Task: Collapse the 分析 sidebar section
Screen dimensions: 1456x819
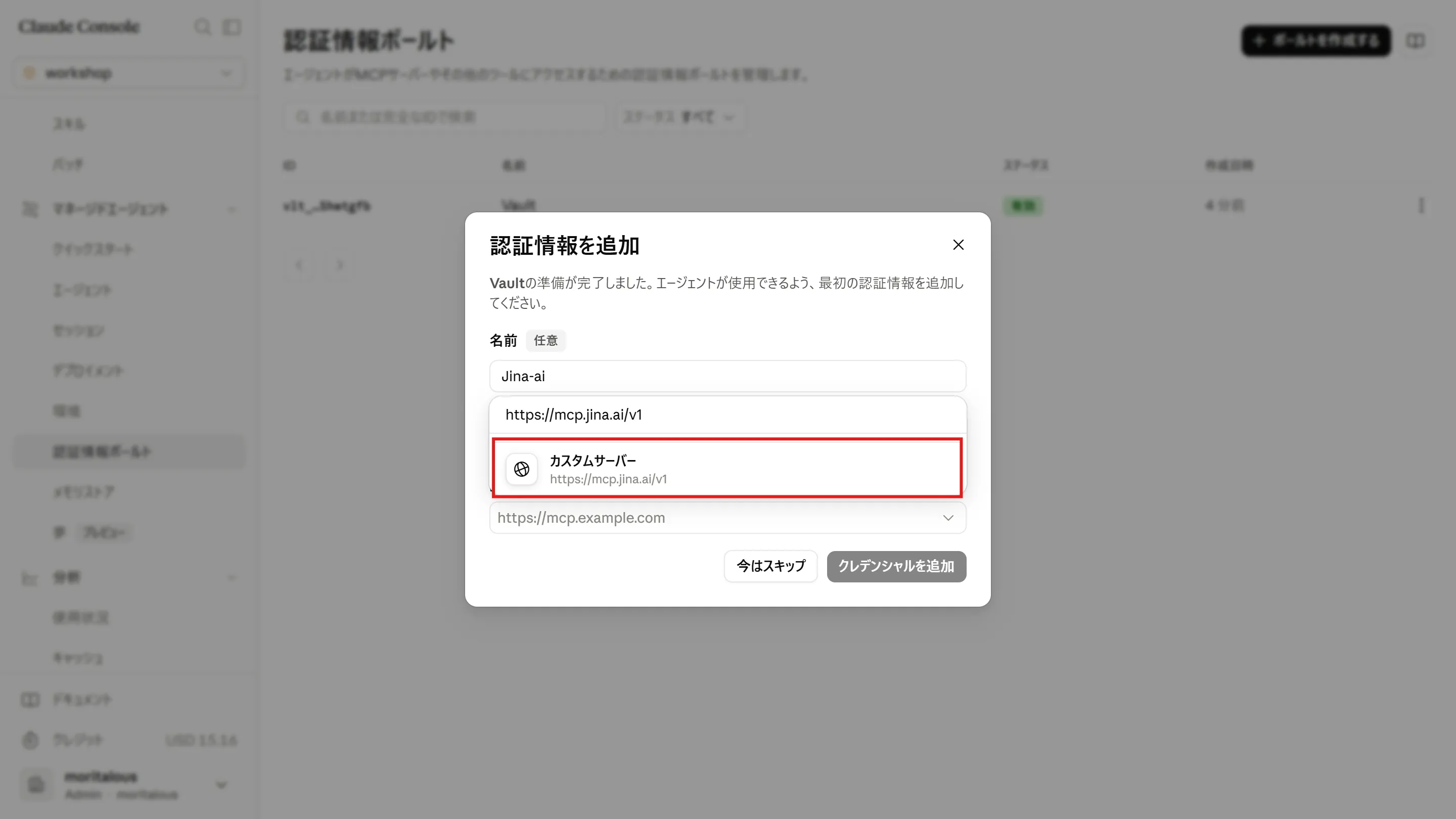Action: click(x=231, y=578)
